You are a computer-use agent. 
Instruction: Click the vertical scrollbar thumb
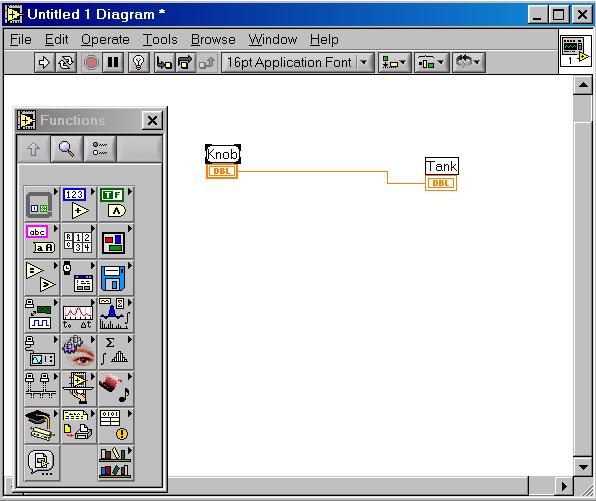(583, 108)
